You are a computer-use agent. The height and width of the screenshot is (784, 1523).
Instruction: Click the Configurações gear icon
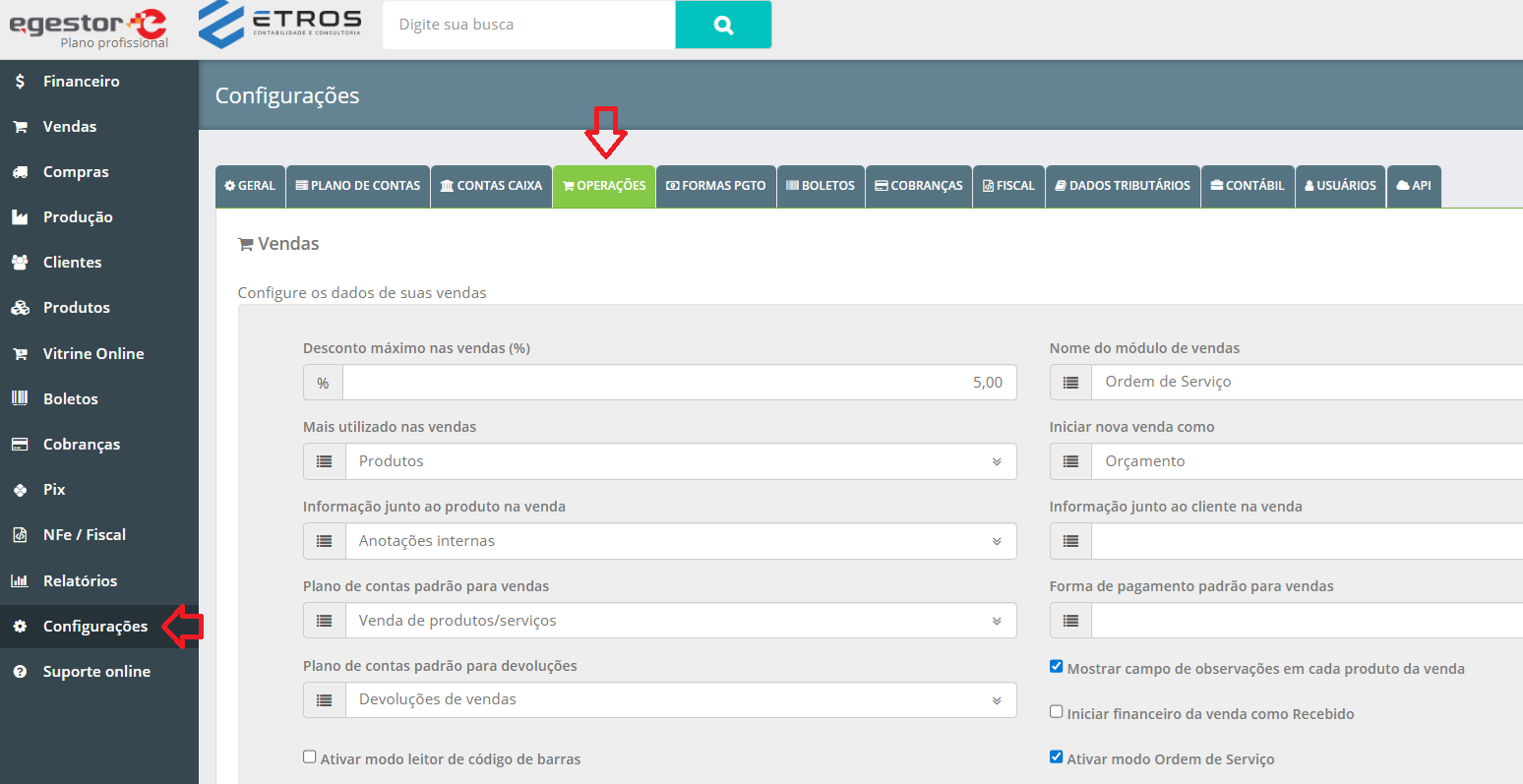(x=20, y=627)
